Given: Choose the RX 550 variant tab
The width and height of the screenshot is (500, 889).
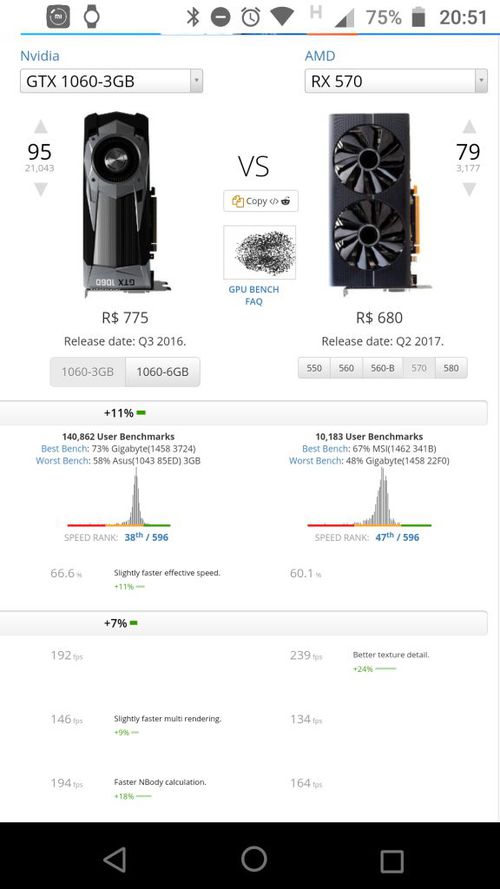Looking at the screenshot, I should tap(314, 368).
